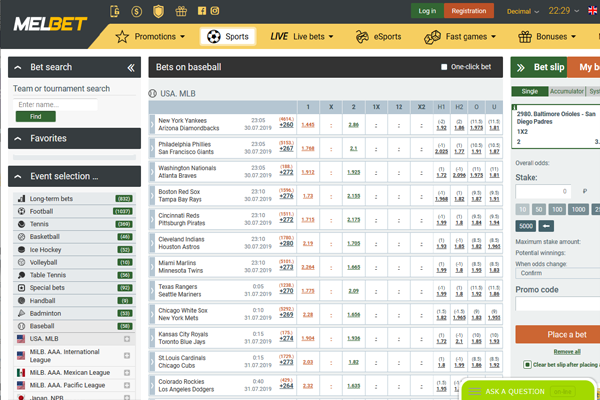Switch to the Accumulator bet tab
600x400 pixels.
pos(567,91)
